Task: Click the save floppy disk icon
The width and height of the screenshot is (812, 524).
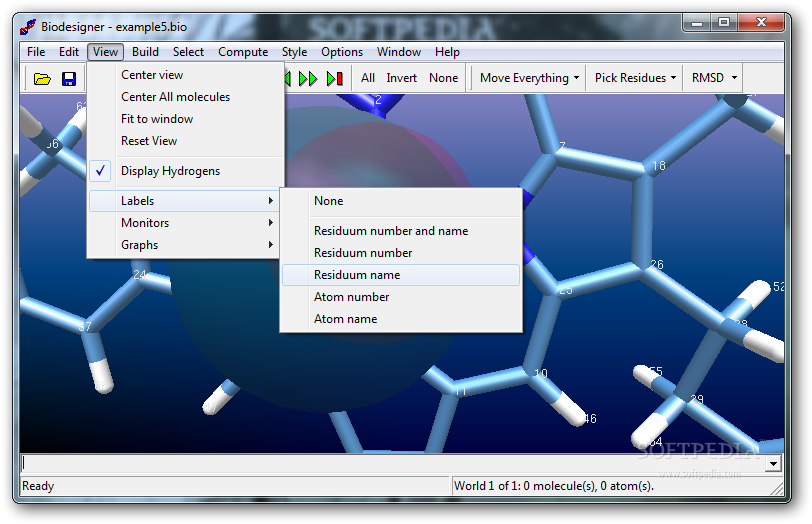Action: 69,79
